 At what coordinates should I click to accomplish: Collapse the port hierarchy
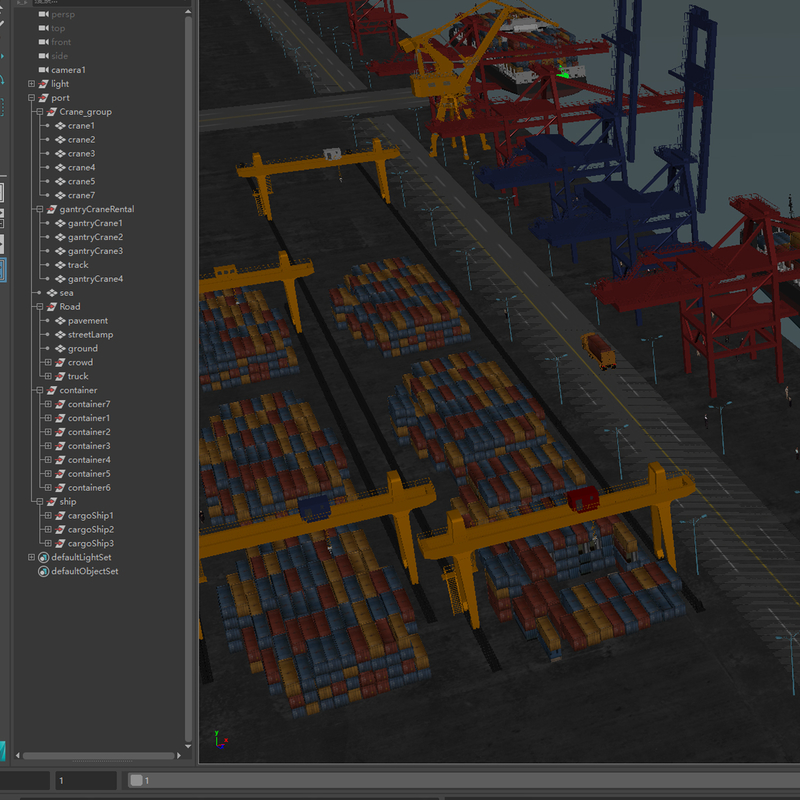pos(30,97)
